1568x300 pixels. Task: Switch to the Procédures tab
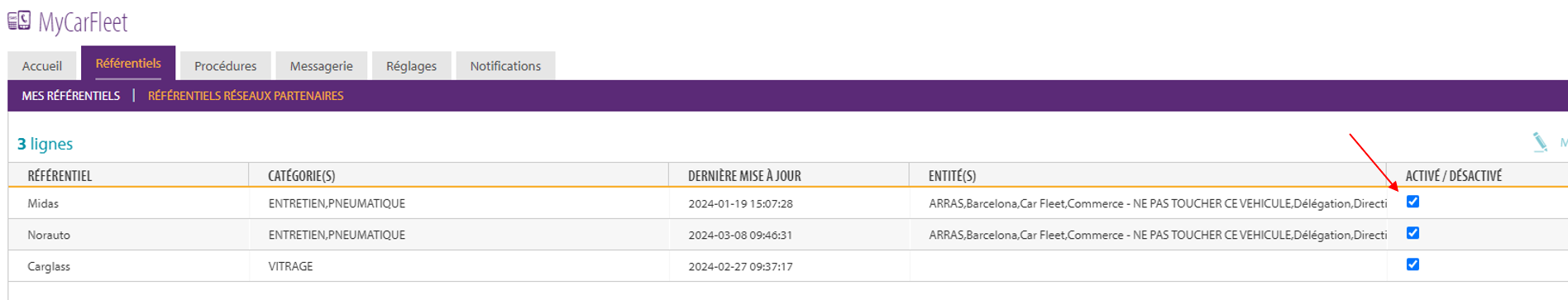pyautogui.click(x=225, y=66)
